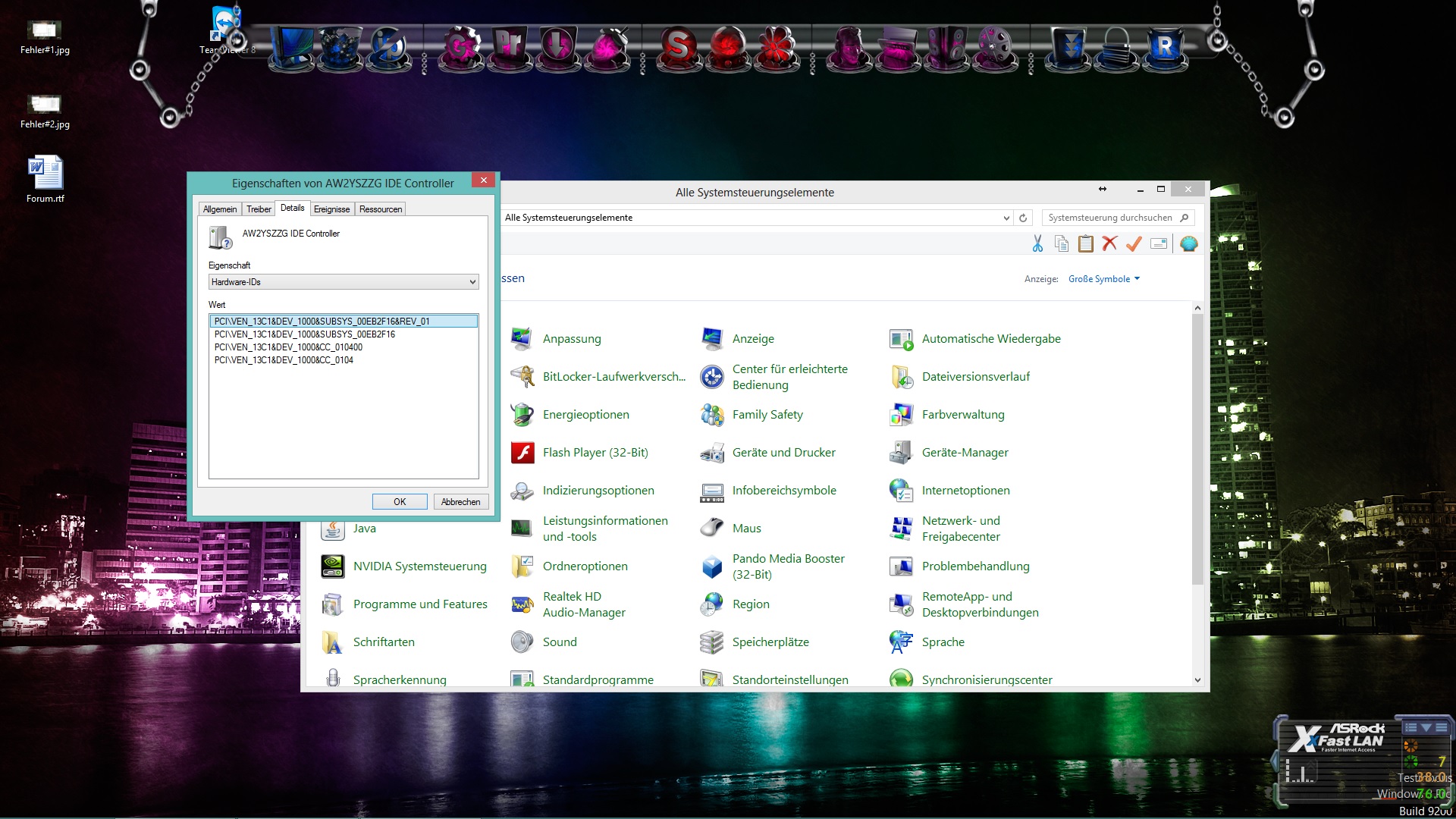1456x819 pixels.
Task: Open the Geräte-Manager control panel item
Action: (x=965, y=453)
